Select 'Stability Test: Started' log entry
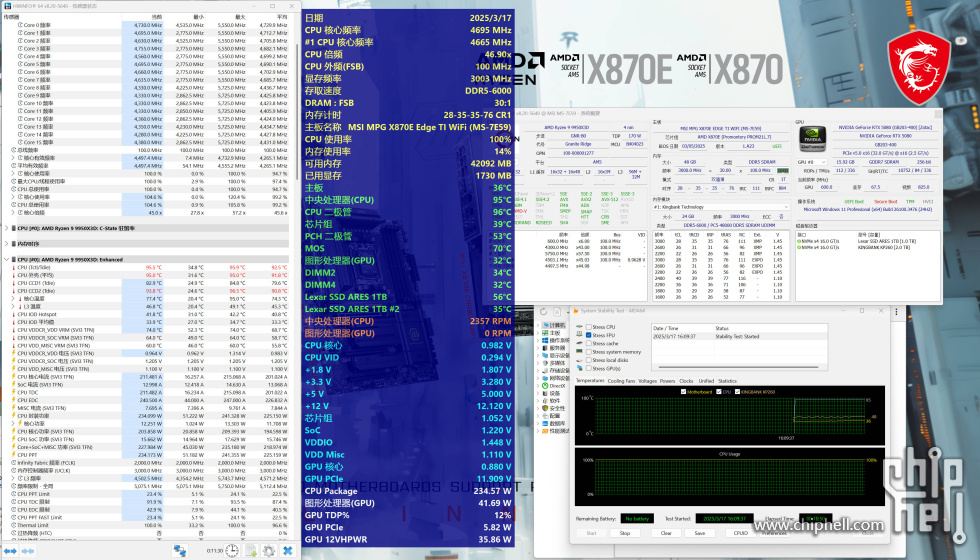 click(x=739, y=336)
